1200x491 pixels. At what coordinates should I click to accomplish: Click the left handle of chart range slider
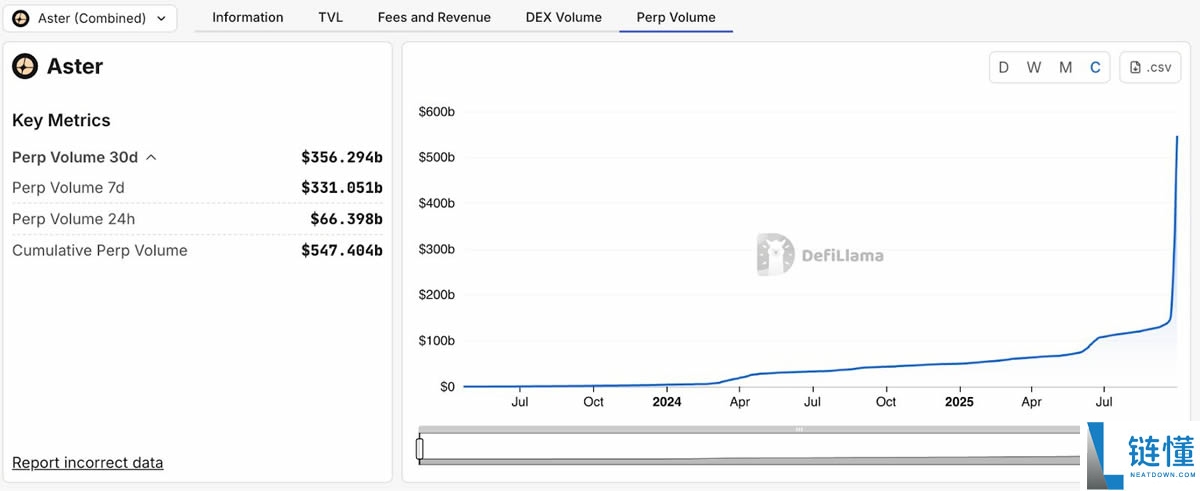420,449
